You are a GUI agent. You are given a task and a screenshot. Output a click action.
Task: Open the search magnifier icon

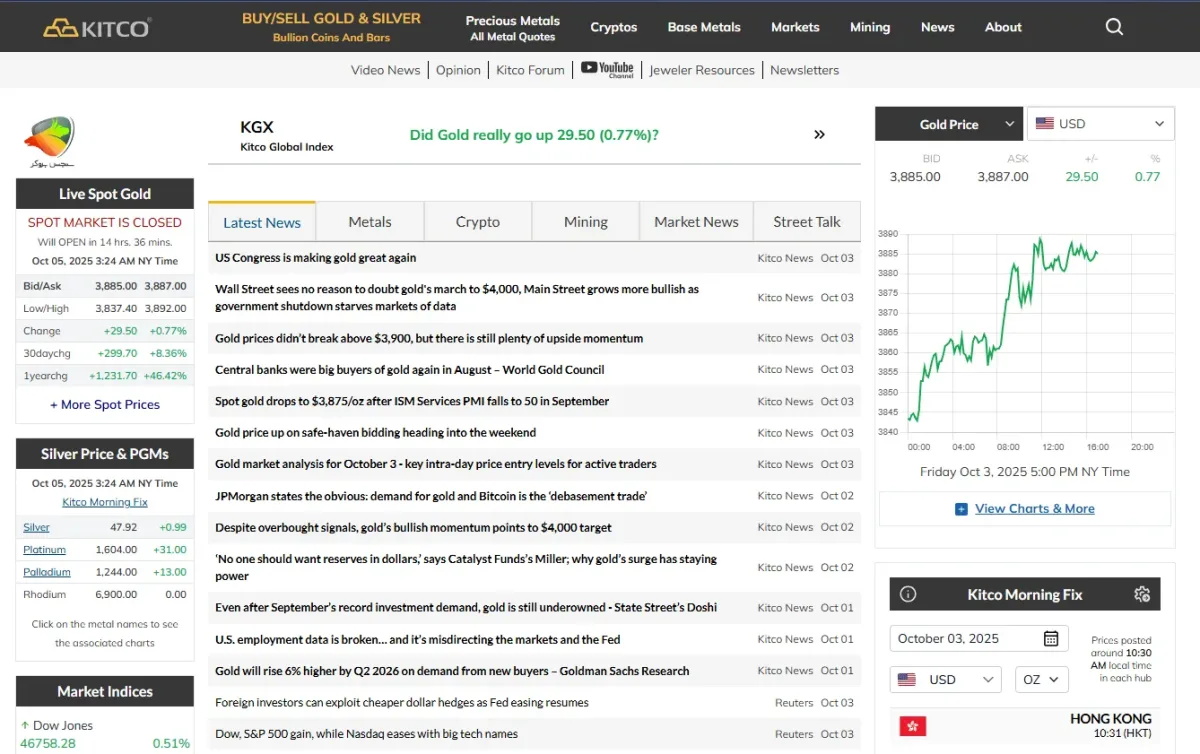click(x=1114, y=27)
